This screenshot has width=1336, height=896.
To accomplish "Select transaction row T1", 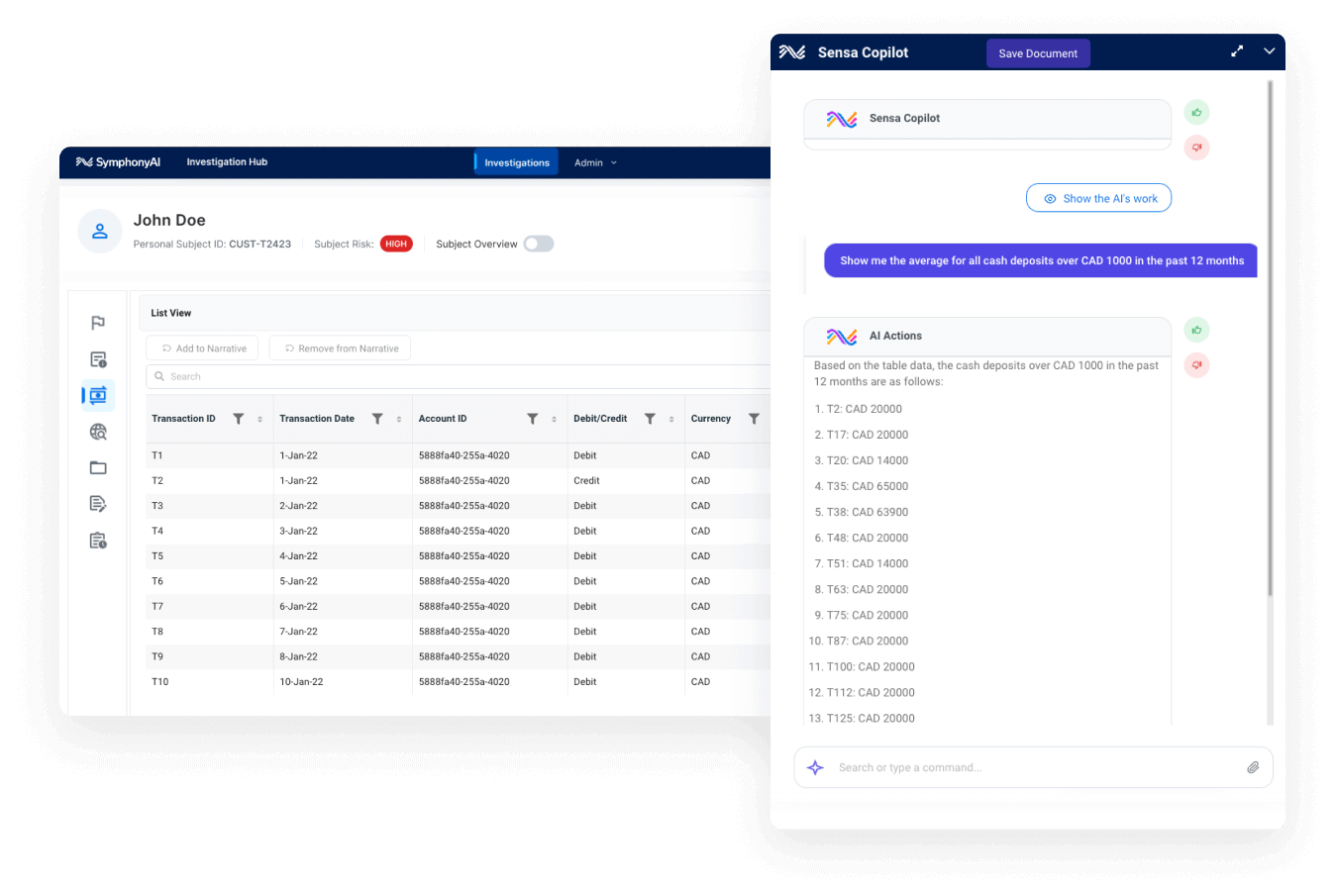I will [459, 455].
